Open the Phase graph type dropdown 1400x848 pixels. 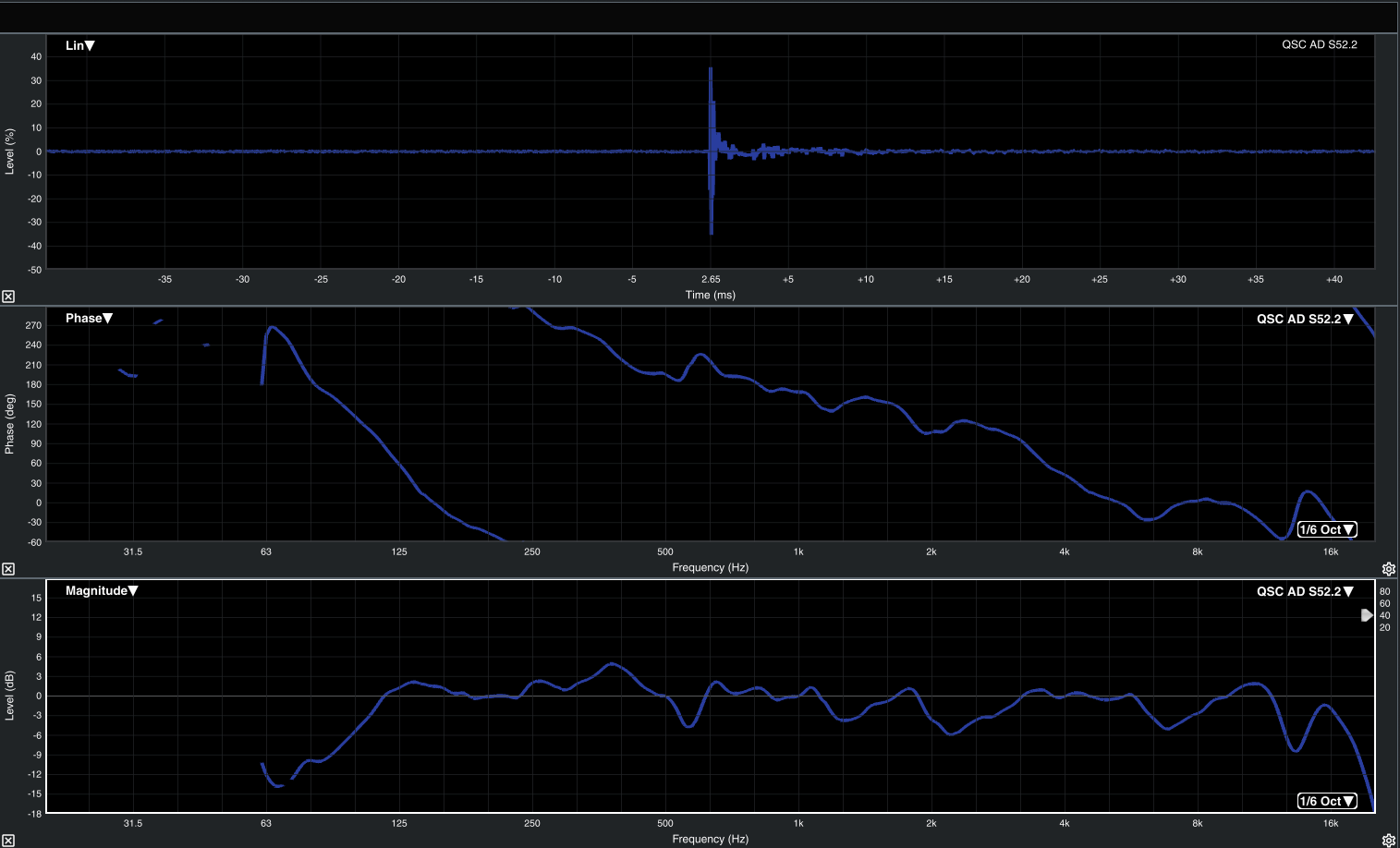[x=89, y=318]
